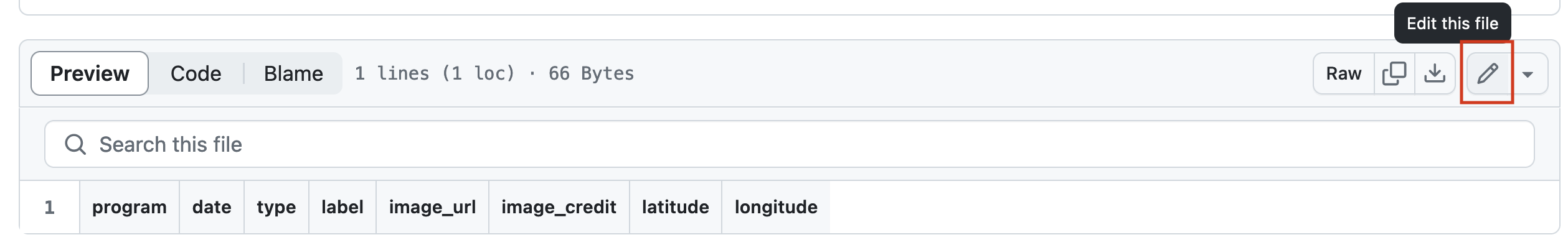Image resolution: width=1568 pixels, height=245 pixels.
Task: Download the raw file icon
Action: [x=1435, y=73]
